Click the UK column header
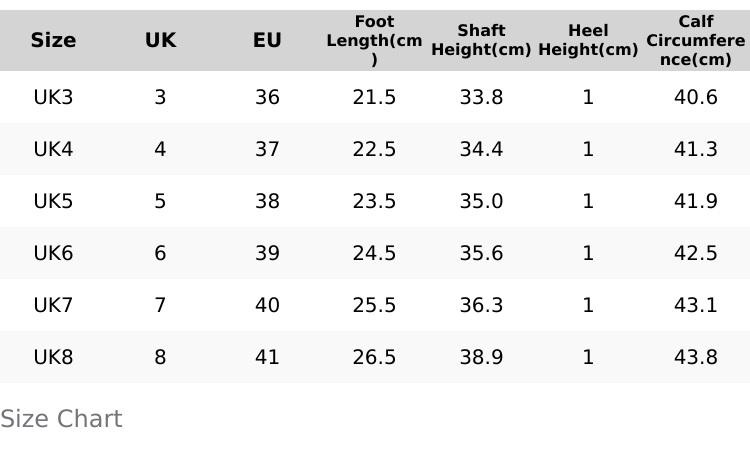The image size is (750, 455). click(x=160, y=40)
